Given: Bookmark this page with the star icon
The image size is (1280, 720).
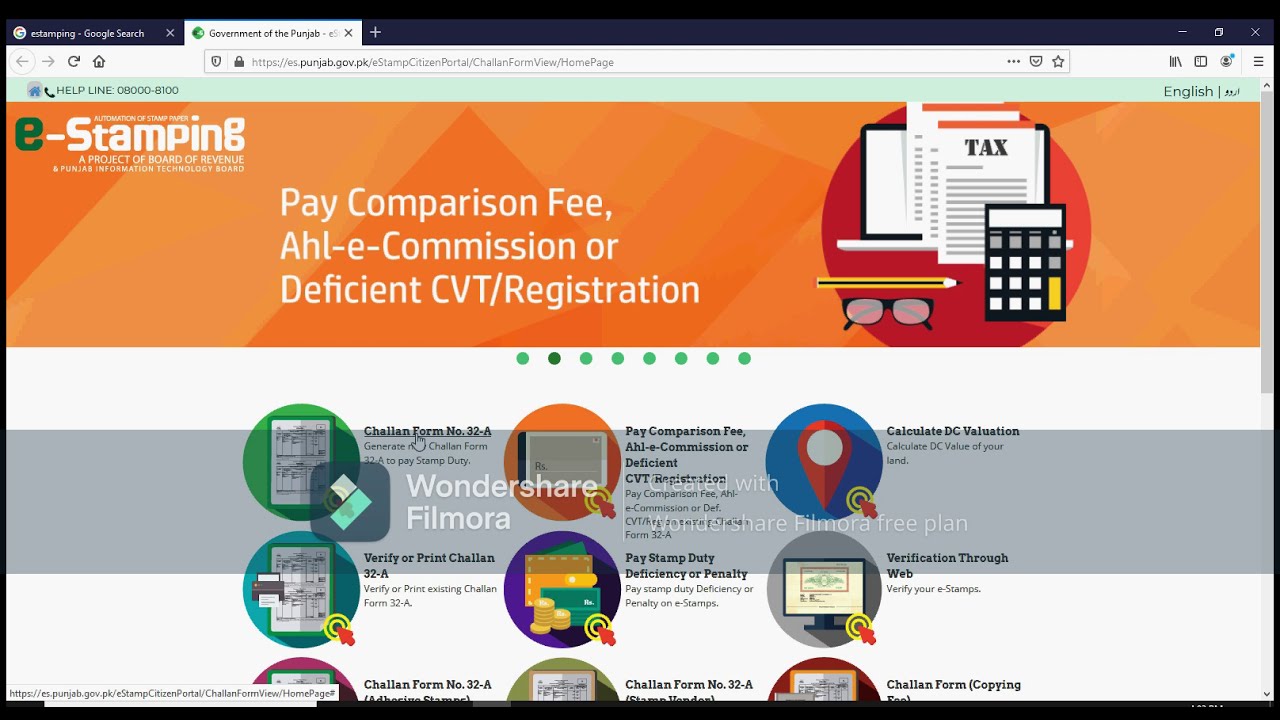Looking at the screenshot, I should pos(1058,61).
